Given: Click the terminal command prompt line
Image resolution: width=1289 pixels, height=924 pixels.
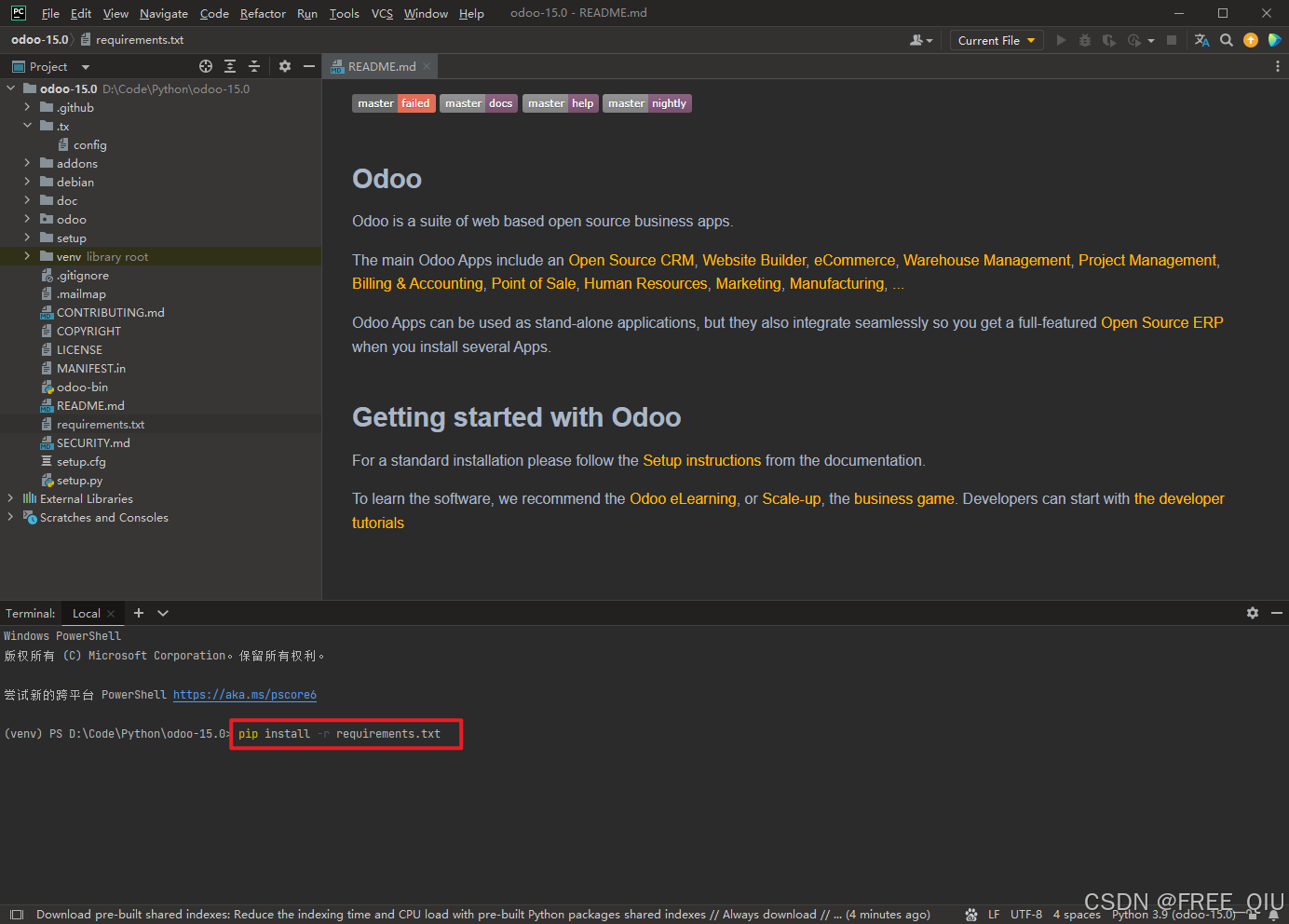Looking at the screenshot, I should [222, 734].
